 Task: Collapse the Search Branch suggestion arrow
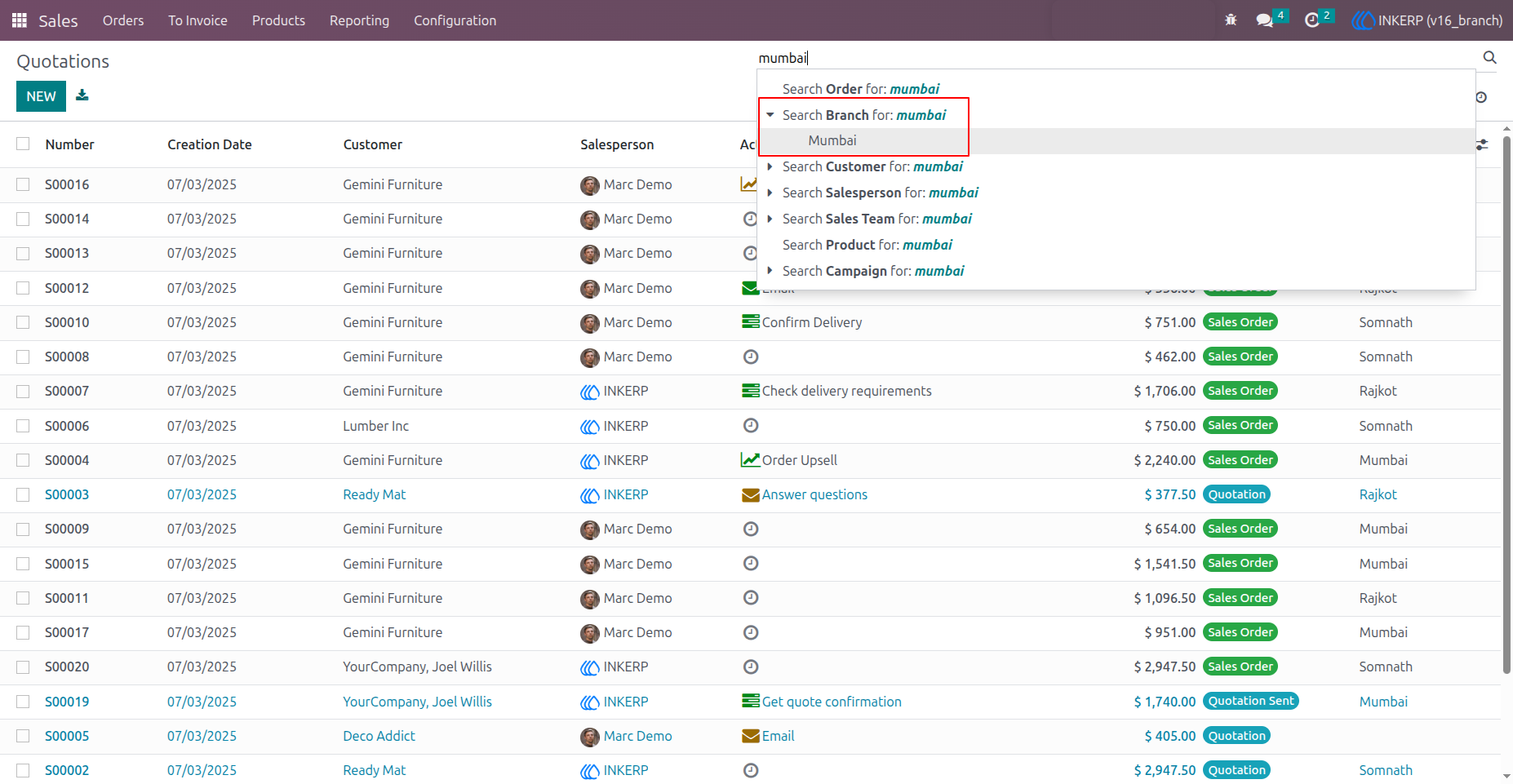(770, 115)
